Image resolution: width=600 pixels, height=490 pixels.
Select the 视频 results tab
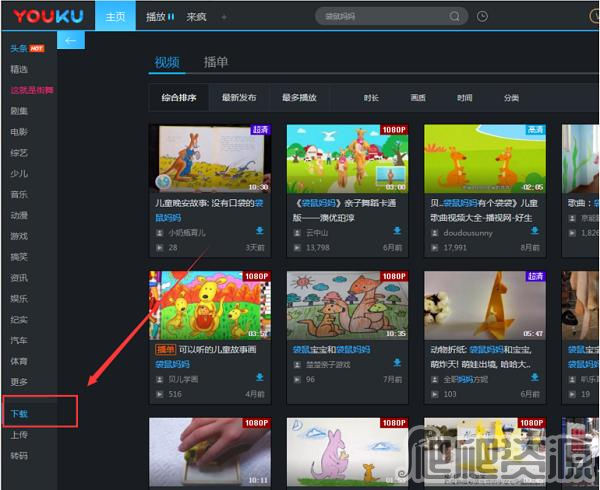(x=167, y=62)
